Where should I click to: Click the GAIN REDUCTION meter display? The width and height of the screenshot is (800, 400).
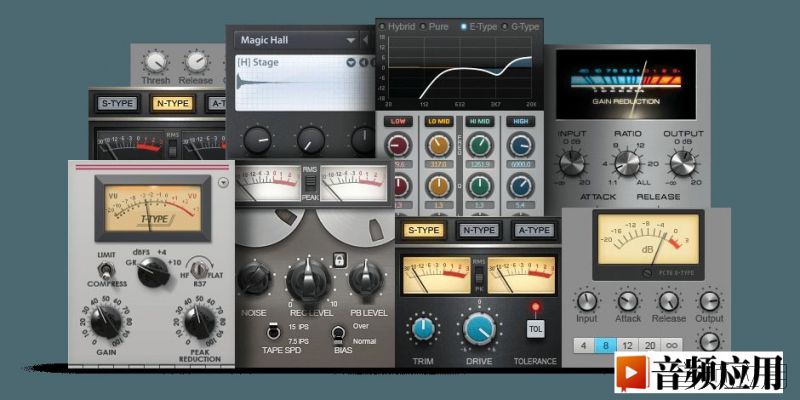coord(626,84)
